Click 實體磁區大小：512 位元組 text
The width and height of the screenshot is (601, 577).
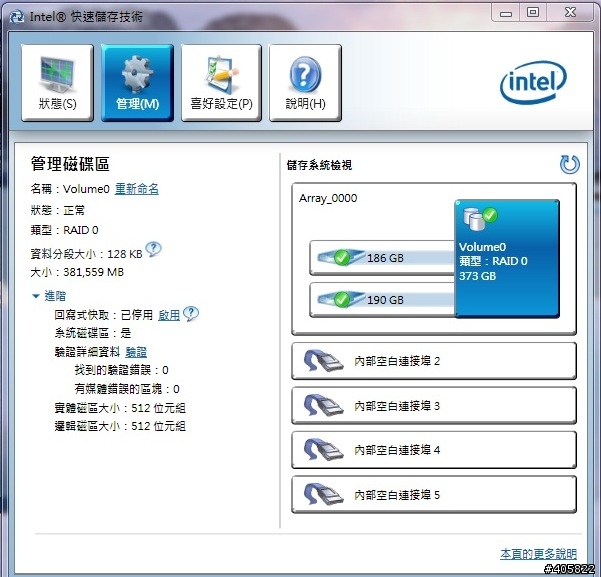pyautogui.click(x=120, y=408)
